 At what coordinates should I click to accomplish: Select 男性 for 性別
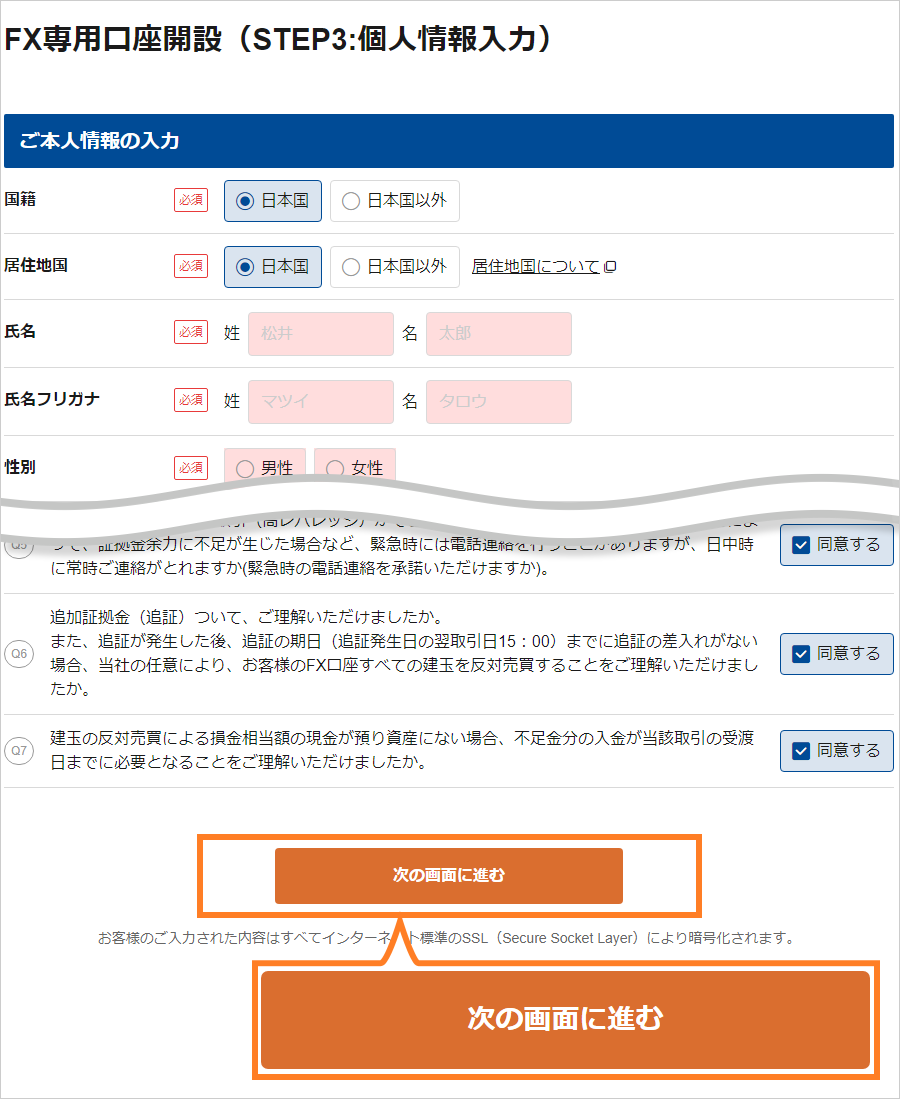click(x=265, y=466)
